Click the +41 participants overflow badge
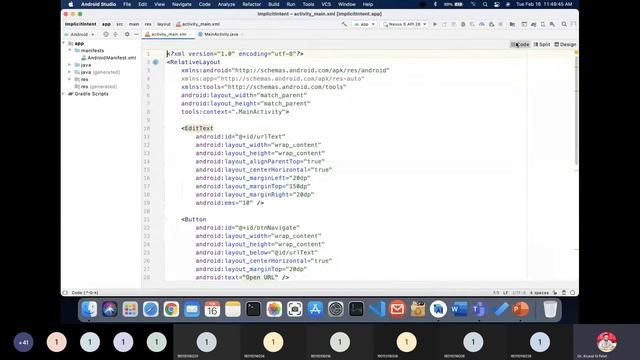 click(23, 342)
